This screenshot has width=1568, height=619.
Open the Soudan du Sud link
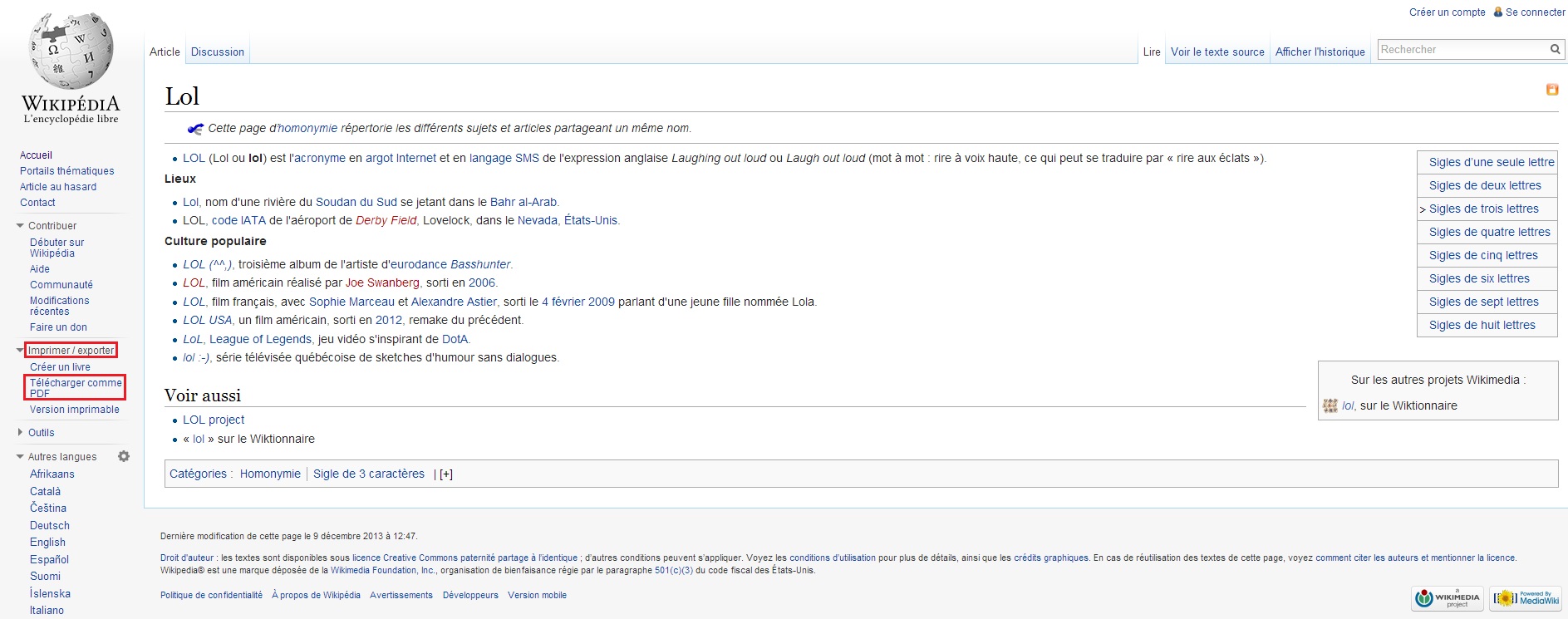(356, 203)
